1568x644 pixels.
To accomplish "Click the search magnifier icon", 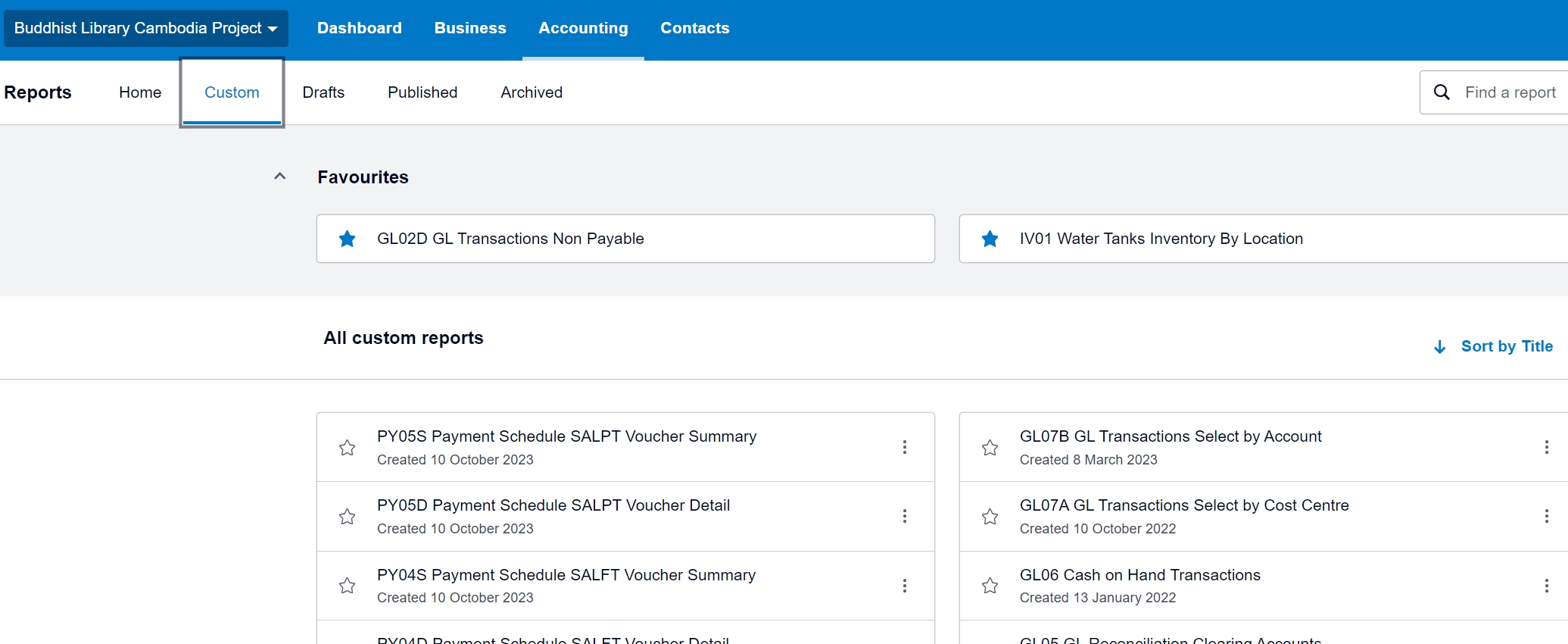I will 1442,92.
